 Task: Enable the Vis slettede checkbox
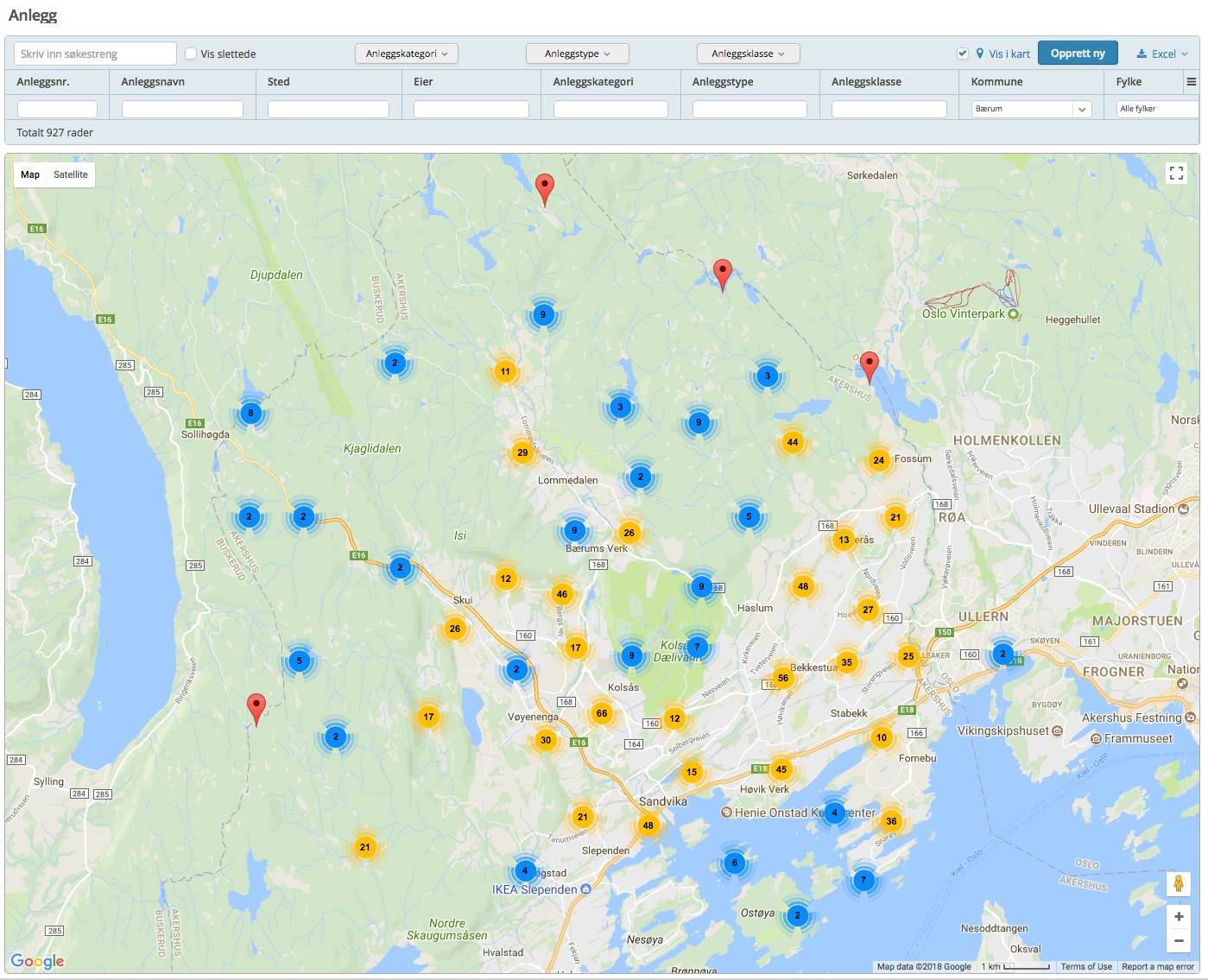(190, 54)
